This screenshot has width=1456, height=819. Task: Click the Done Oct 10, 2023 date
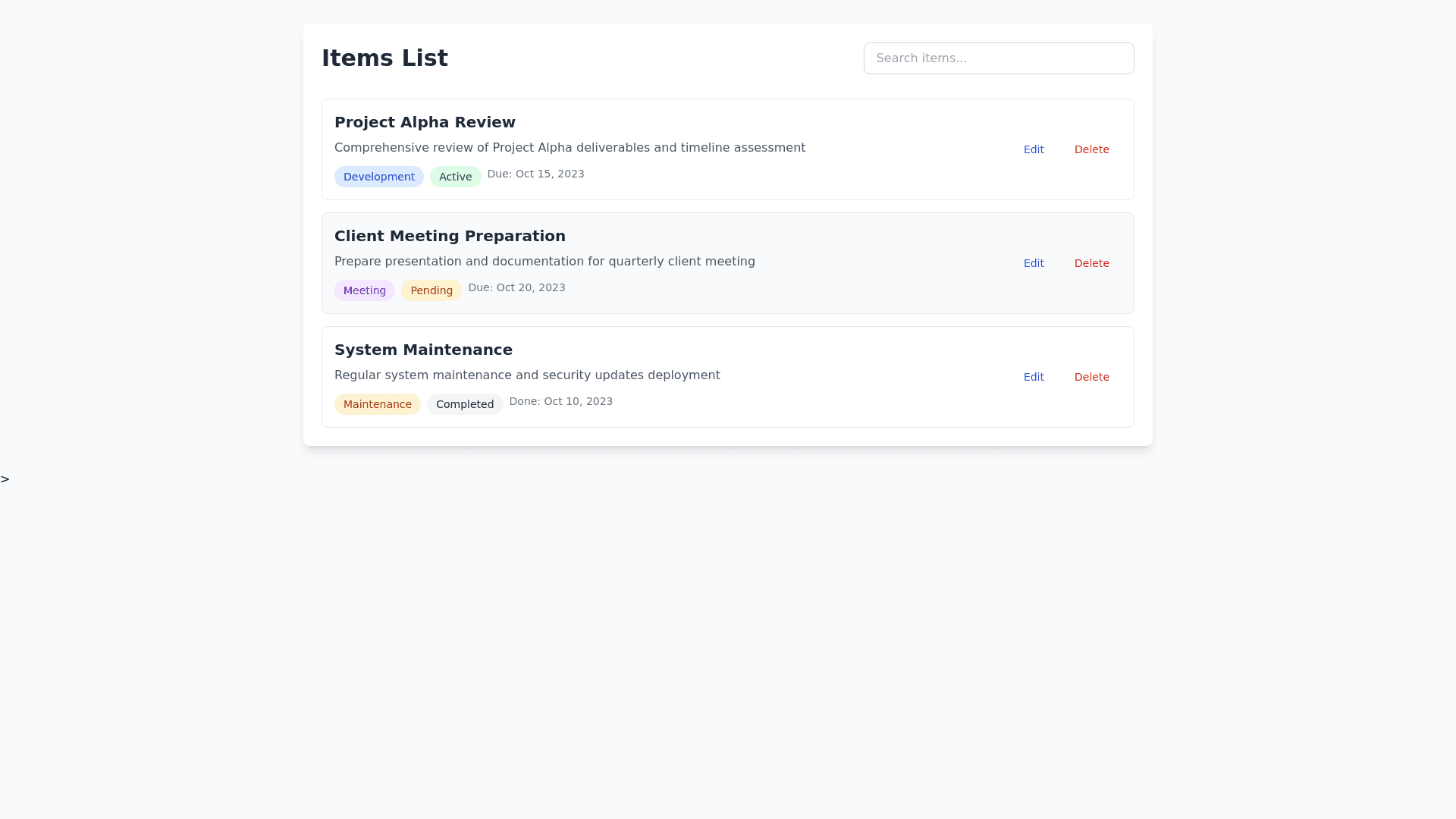pyautogui.click(x=560, y=401)
